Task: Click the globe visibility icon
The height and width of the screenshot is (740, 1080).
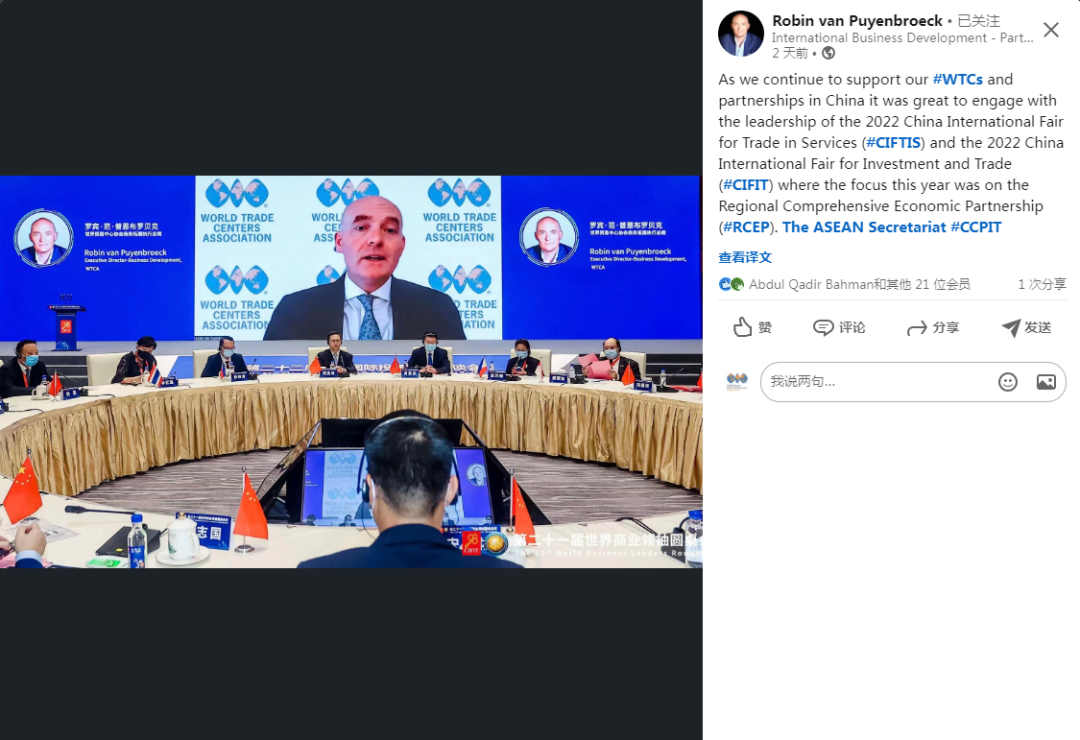Action: coord(829,53)
